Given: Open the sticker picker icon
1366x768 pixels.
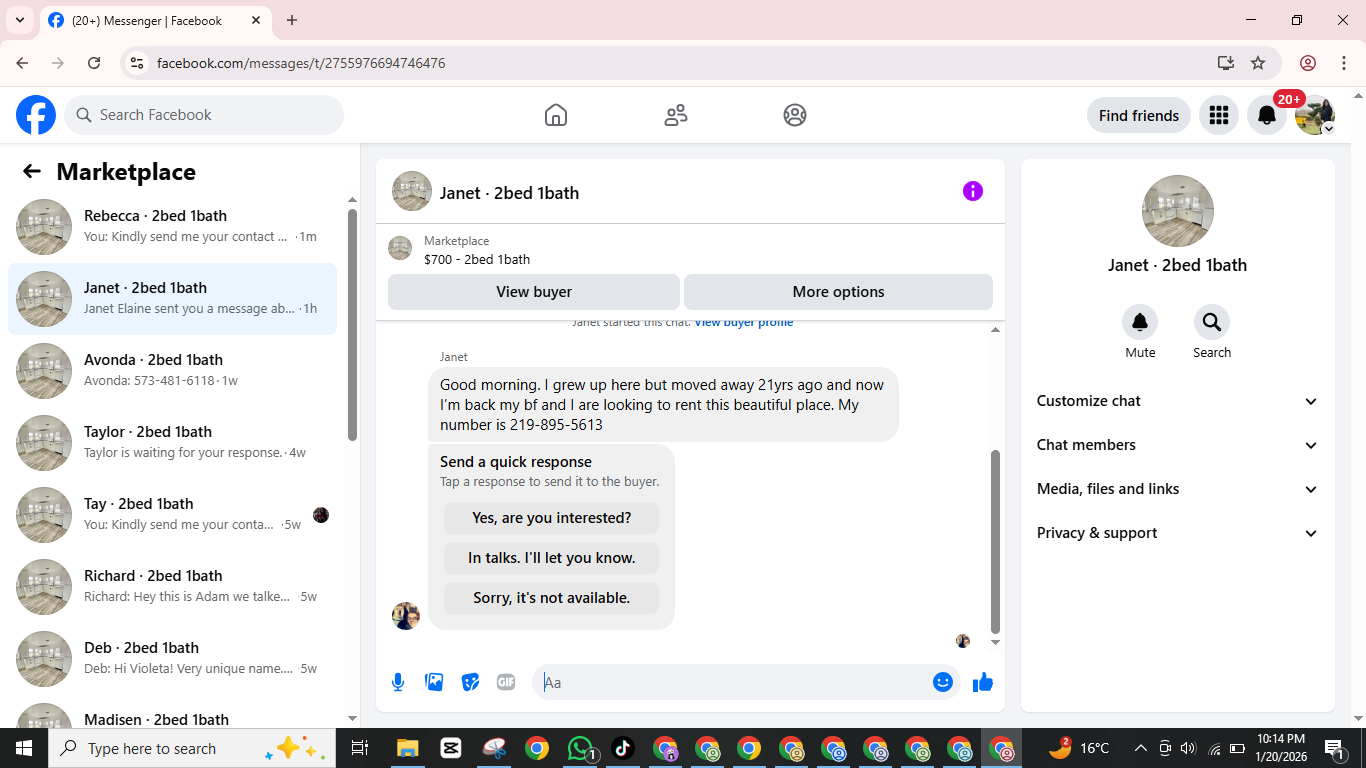Looking at the screenshot, I should point(470,682).
